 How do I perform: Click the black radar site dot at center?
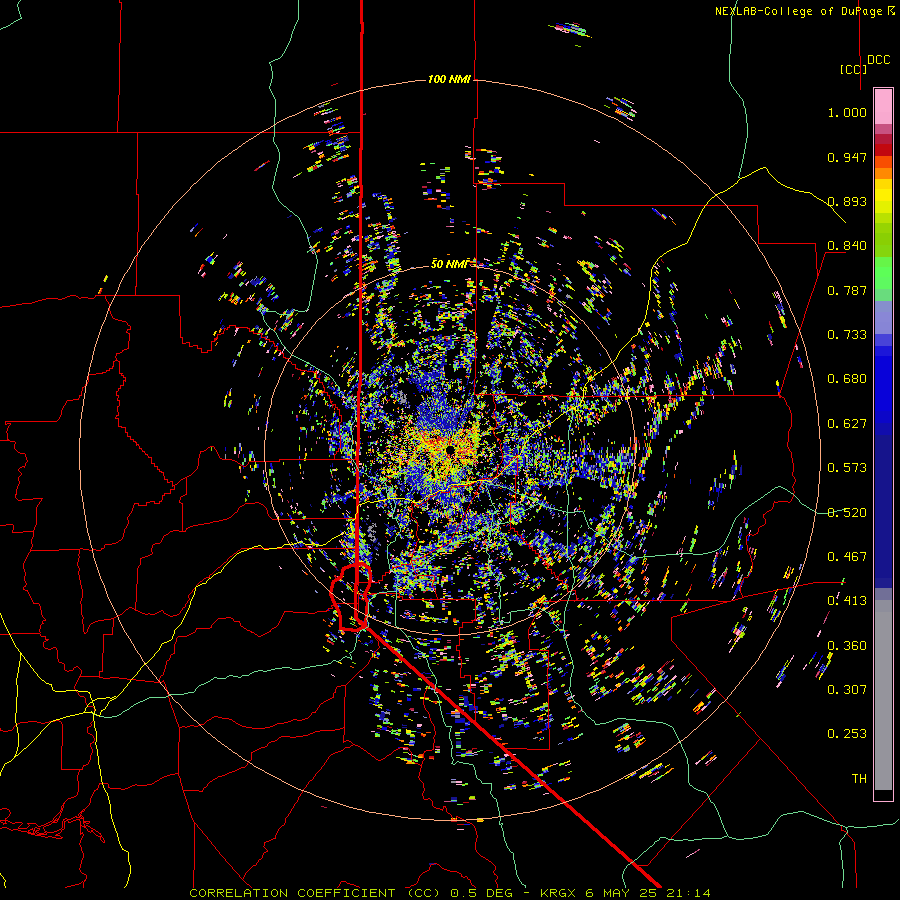[x=451, y=449]
